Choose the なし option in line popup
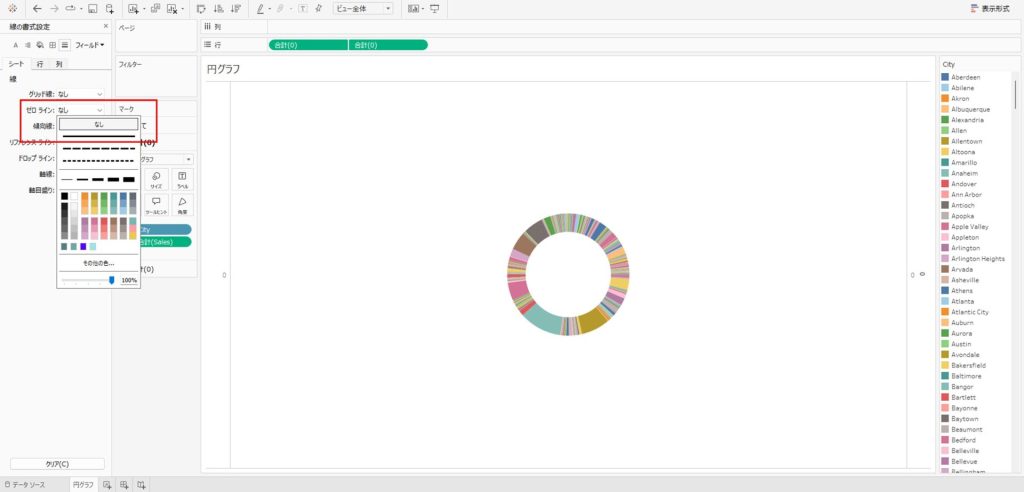Viewport: 1024px width, 492px height. coord(98,124)
